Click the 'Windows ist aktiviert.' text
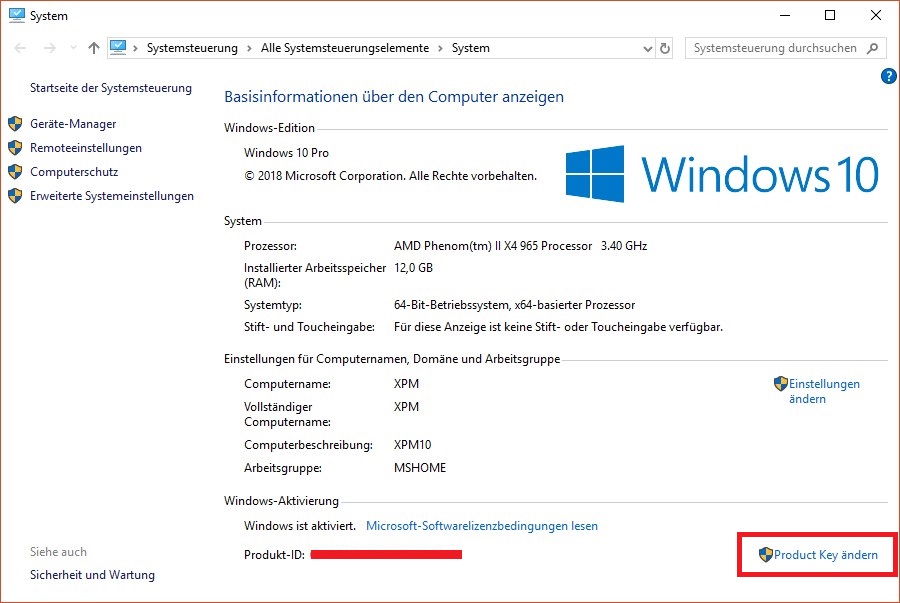This screenshot has width=900, height=603. [300, 526]
